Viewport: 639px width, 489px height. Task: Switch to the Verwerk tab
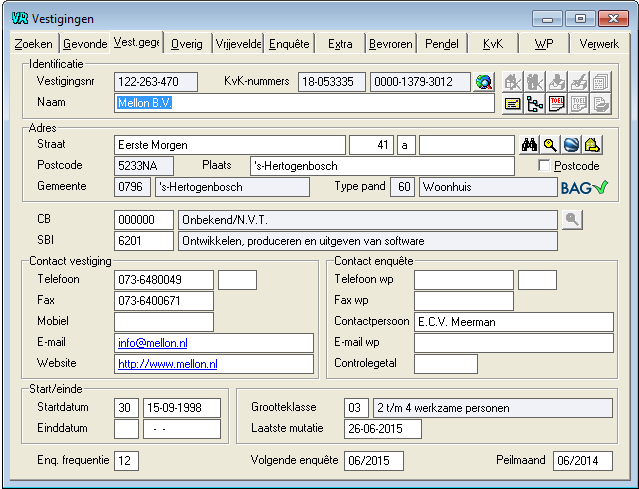click(599, 44)
